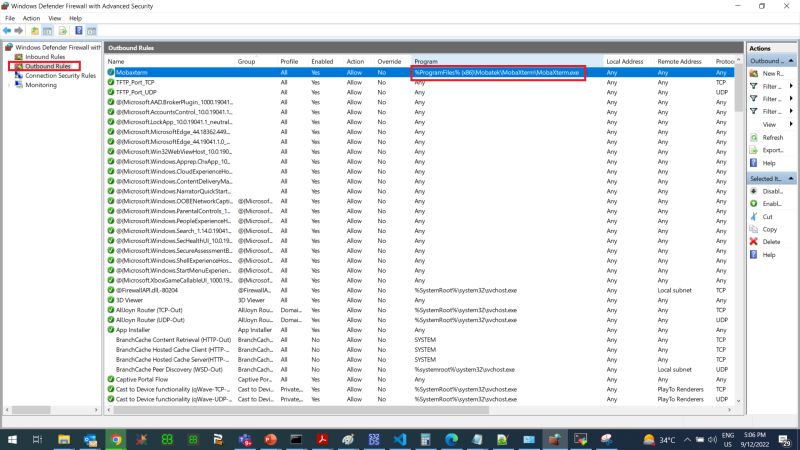Click the Up One Level toolbar icon

pyautogui.click(x=35, y=31)
